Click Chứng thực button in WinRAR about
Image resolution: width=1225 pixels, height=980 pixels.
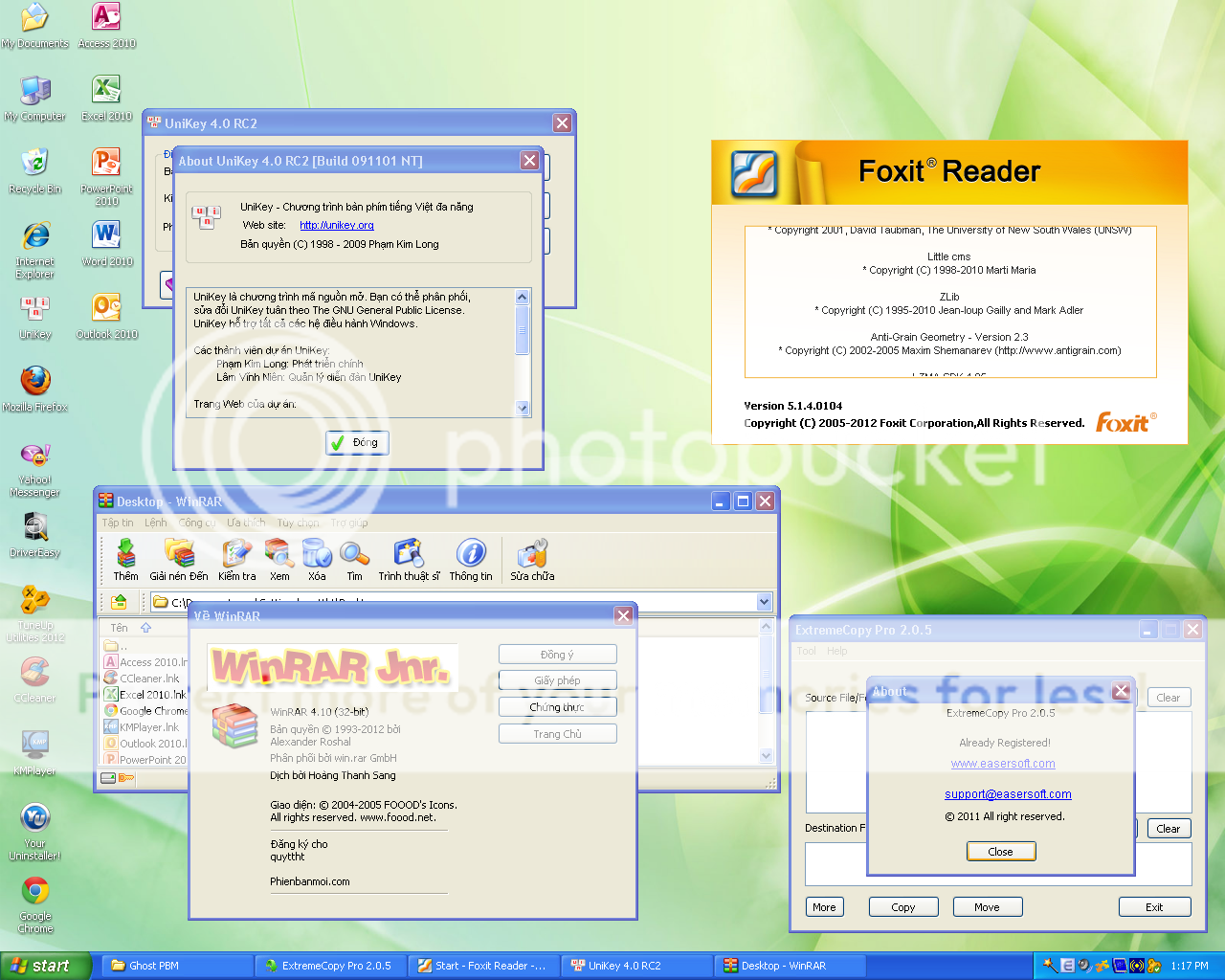(x=557, y=707)
